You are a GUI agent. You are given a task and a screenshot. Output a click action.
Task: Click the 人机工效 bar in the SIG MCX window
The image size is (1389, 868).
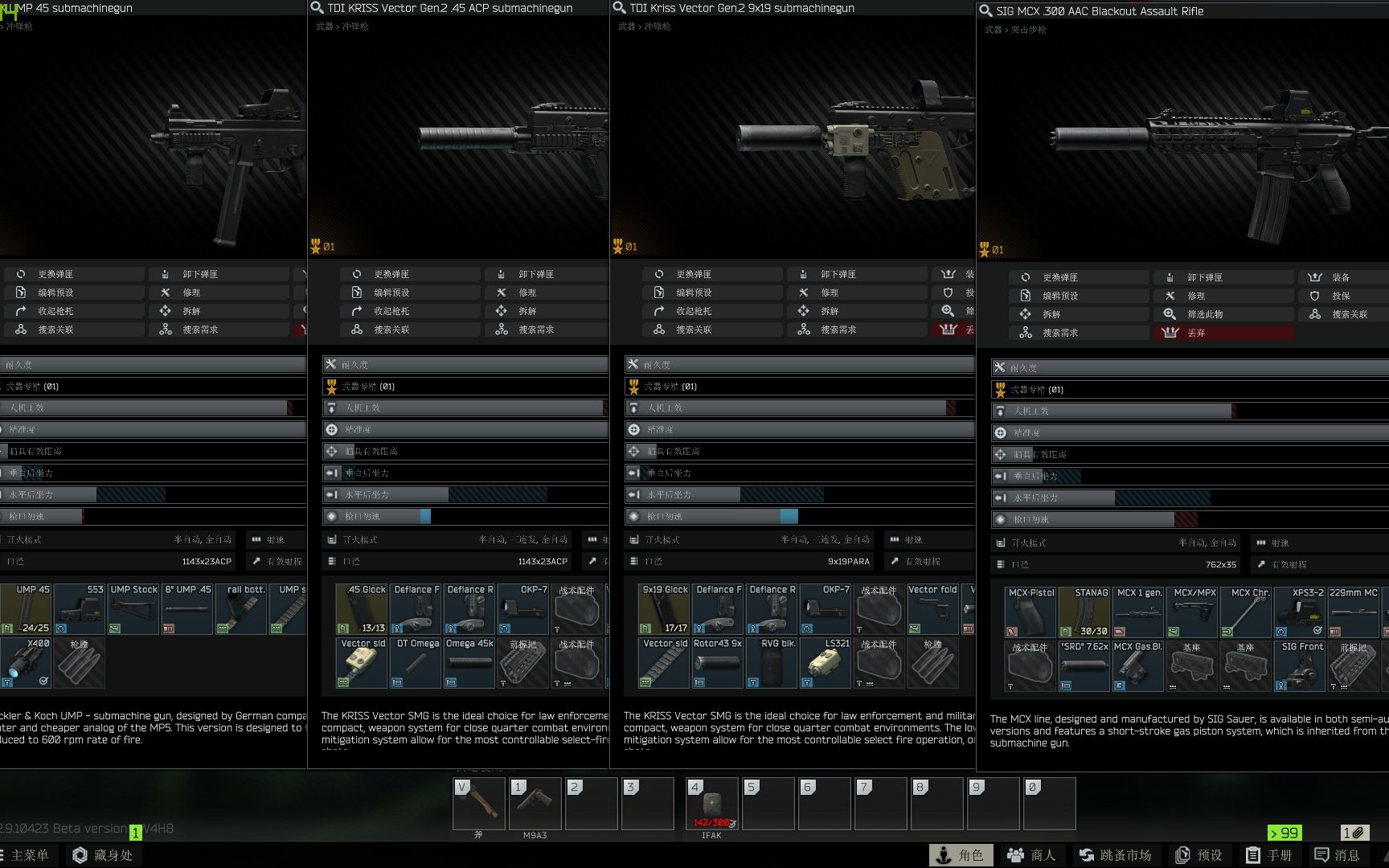click(1190, 411)
